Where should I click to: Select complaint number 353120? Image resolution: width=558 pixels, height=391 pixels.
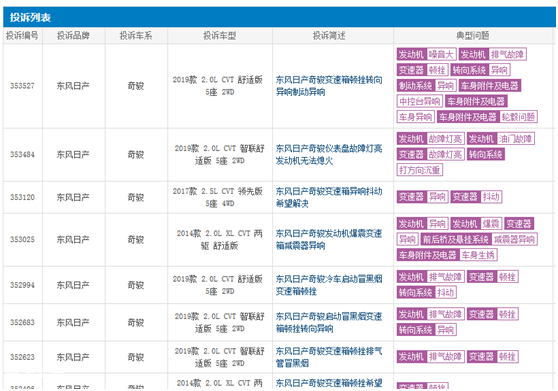(x=22, y=197)
